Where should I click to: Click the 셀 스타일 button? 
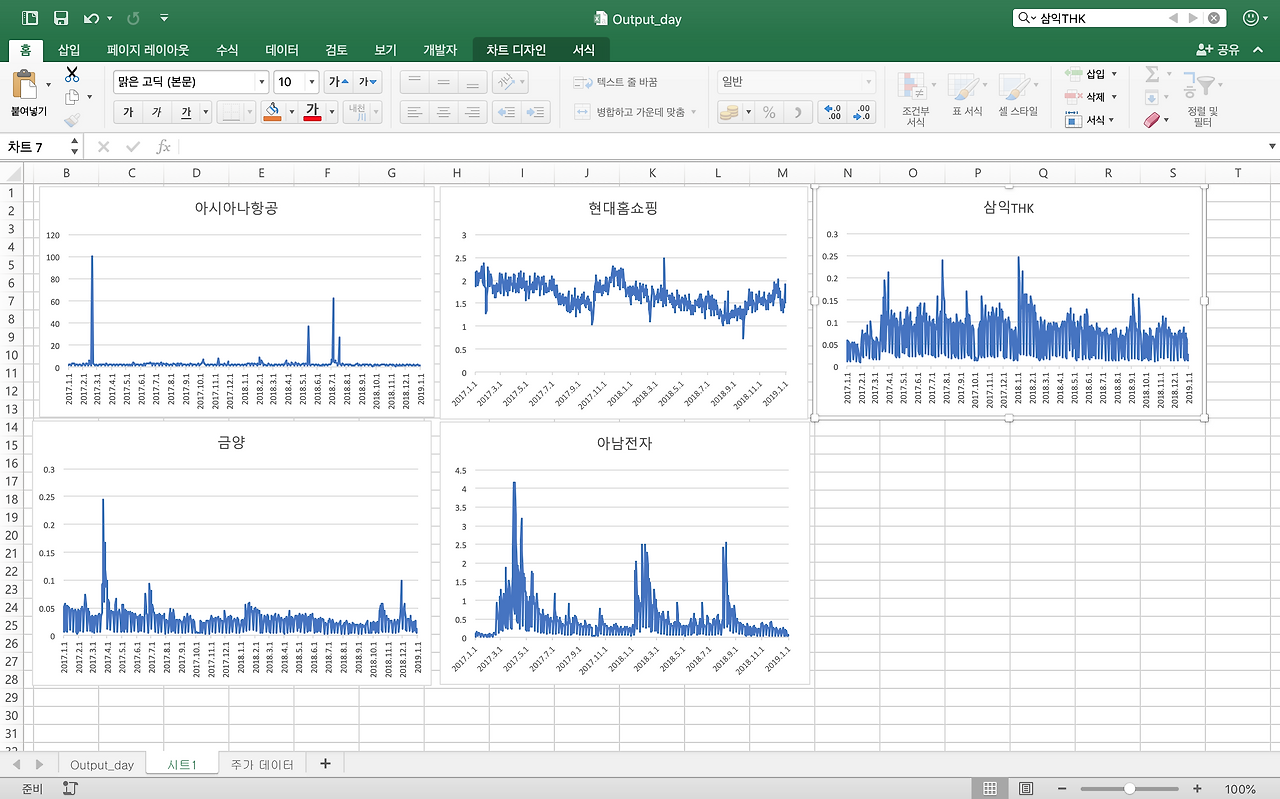tap(1018, 95)
